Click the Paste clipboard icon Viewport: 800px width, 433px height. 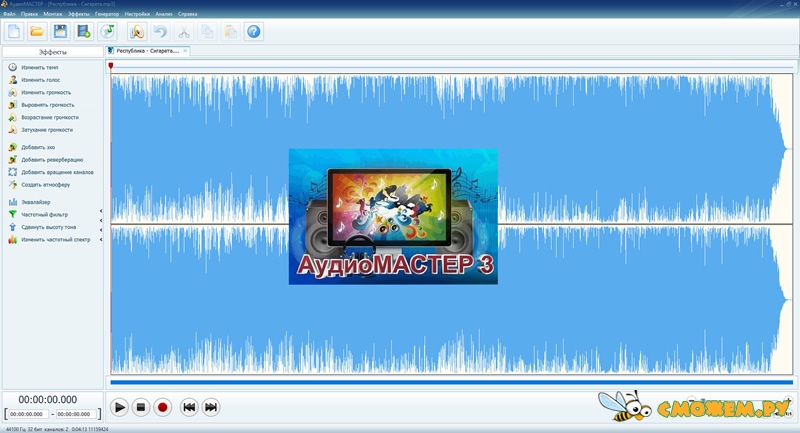231,32
